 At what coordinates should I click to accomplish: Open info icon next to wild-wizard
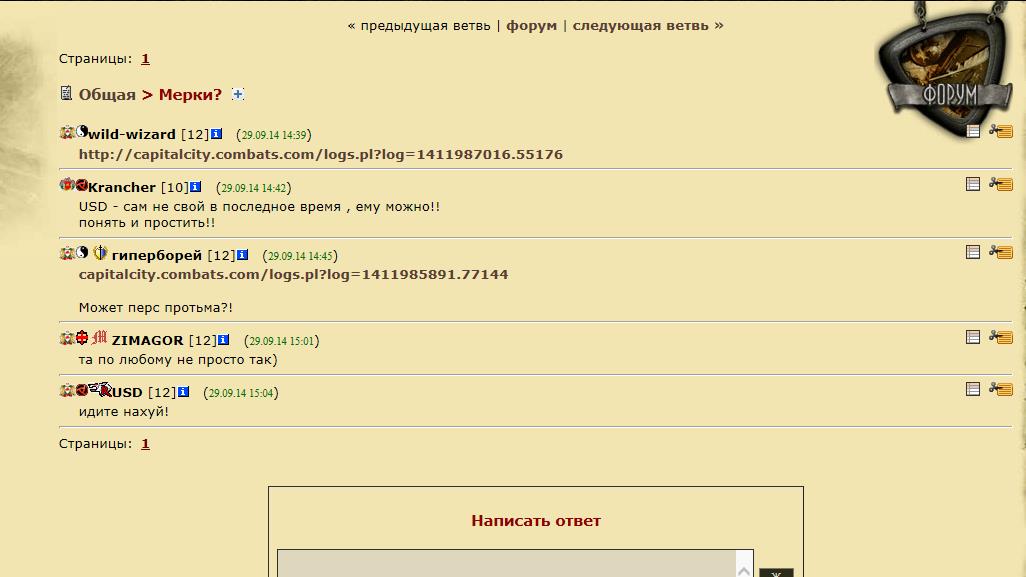(217, 134)
